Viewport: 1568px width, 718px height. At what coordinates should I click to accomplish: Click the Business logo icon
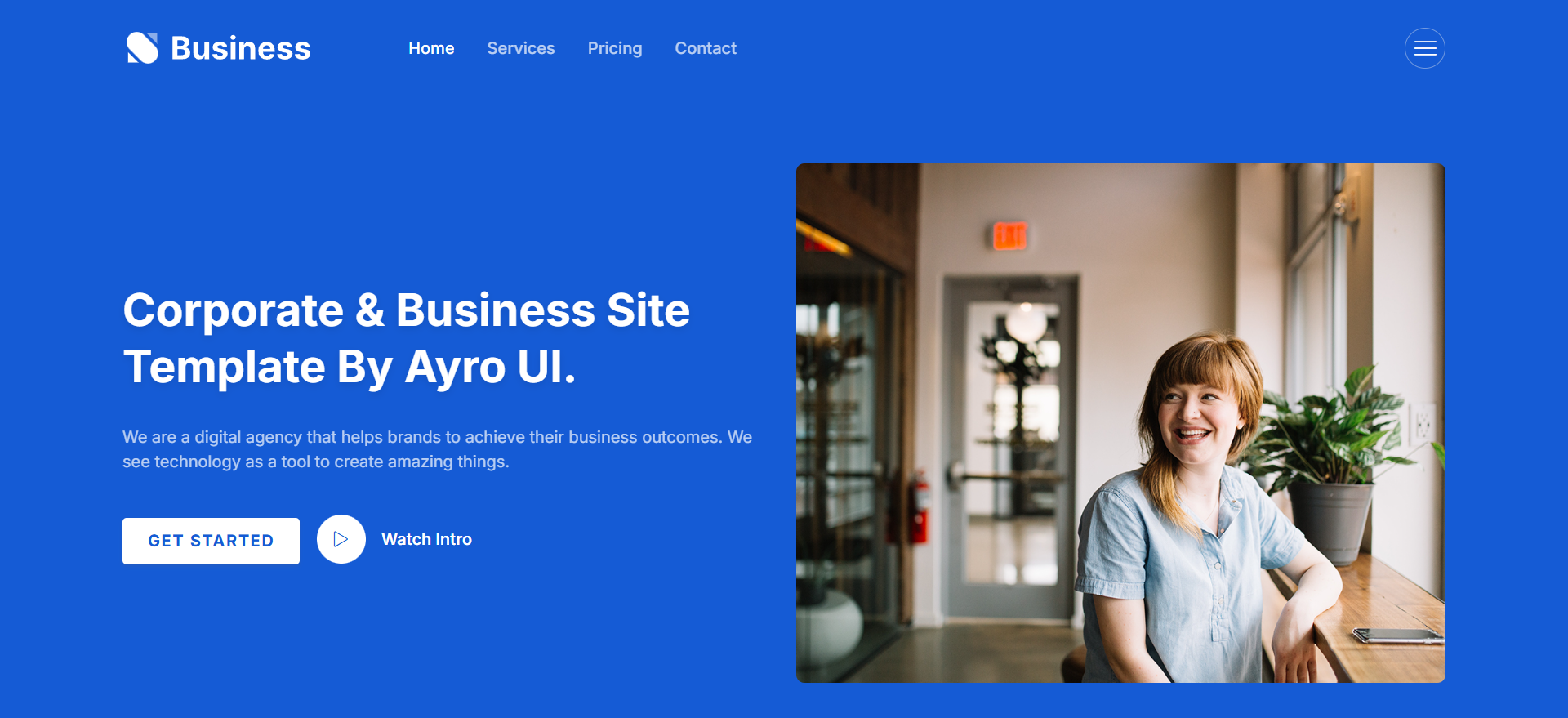142,48
